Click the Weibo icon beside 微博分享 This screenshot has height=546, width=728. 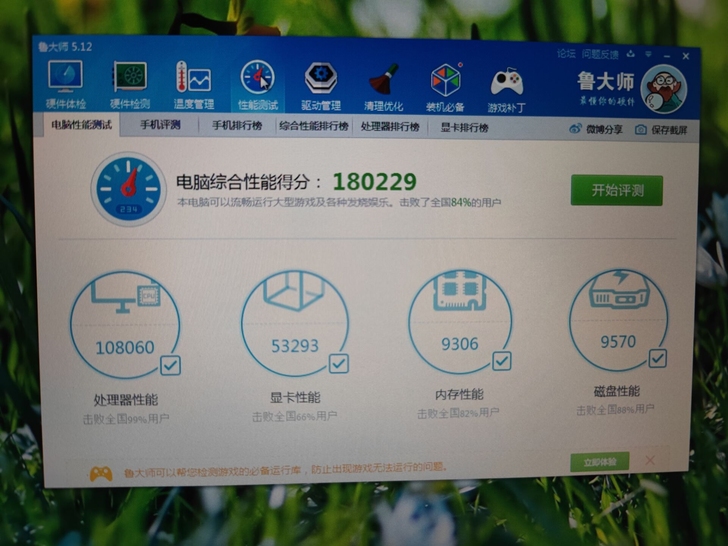tap(575, 129)
